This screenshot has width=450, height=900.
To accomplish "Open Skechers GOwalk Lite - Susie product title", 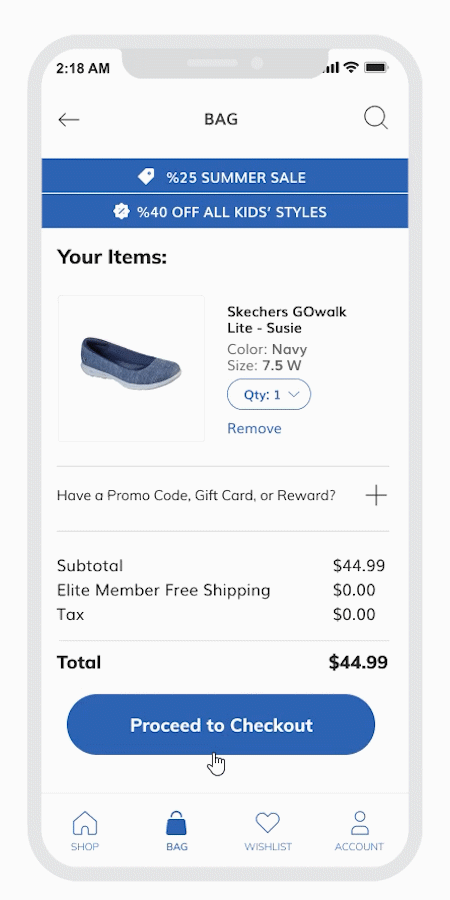I will [287, 320].
